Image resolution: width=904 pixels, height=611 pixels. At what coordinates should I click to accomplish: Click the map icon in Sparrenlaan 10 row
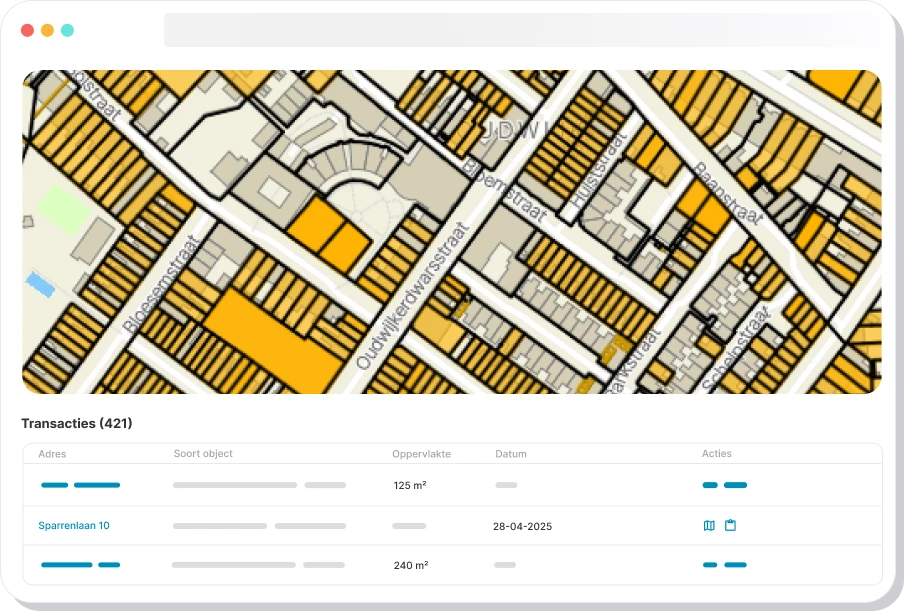[709, 525]
